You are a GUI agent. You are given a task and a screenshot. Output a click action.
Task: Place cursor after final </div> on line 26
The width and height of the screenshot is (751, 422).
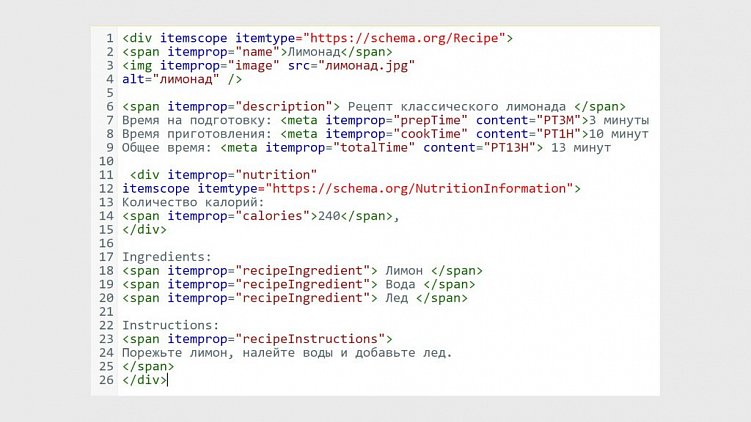click(168, 380)
